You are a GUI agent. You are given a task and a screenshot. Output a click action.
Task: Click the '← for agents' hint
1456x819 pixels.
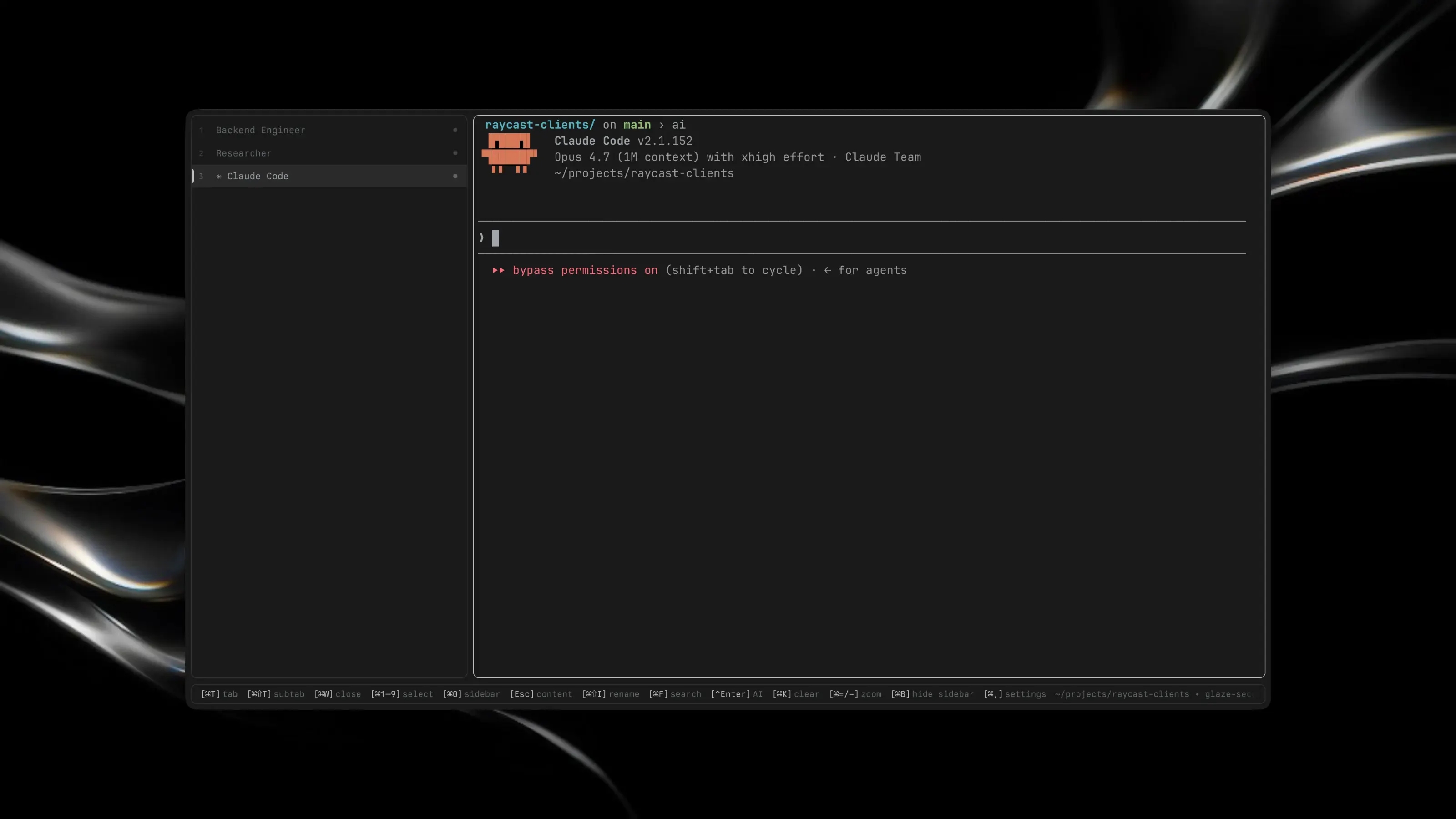865,270
